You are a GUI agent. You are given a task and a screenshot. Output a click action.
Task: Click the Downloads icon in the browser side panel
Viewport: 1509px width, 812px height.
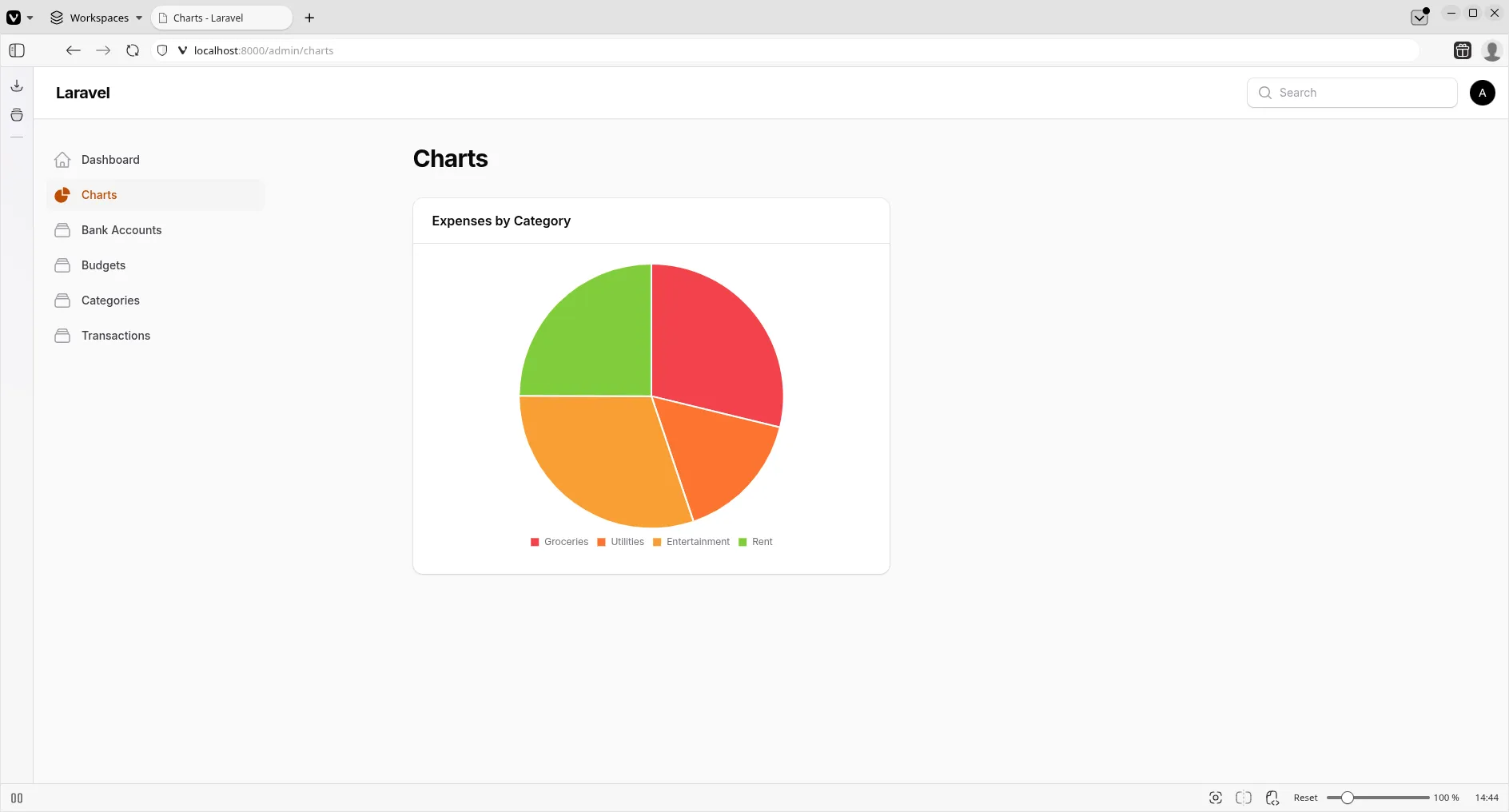point(16,86)
